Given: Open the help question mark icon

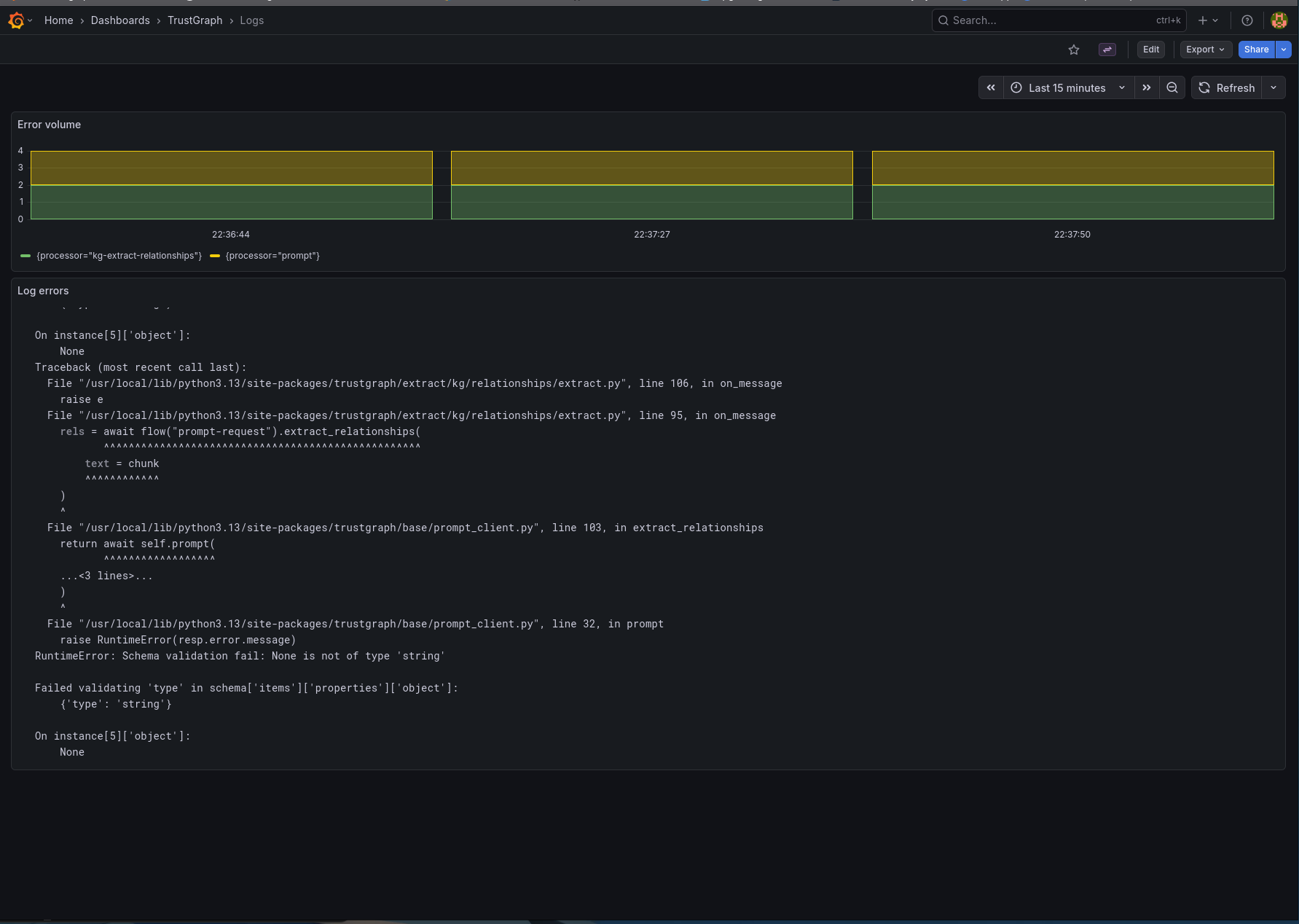Looking at the screenshot, I should pyautogui.click(x=1247, y=20).
